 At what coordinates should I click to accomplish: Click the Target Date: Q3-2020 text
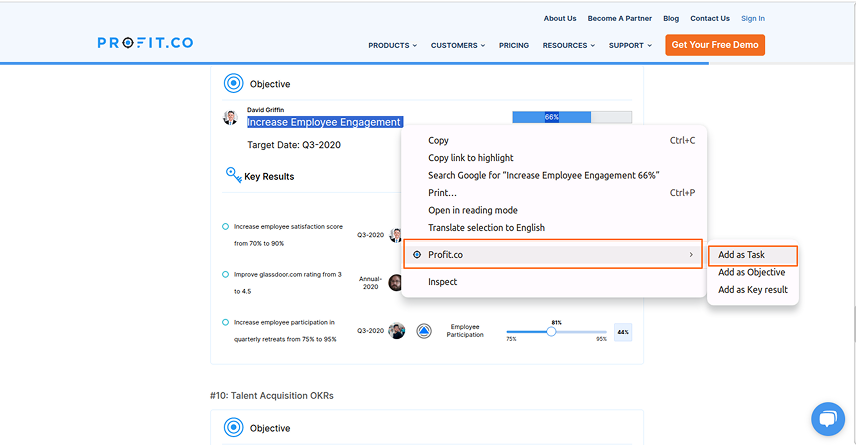(294, 145)
